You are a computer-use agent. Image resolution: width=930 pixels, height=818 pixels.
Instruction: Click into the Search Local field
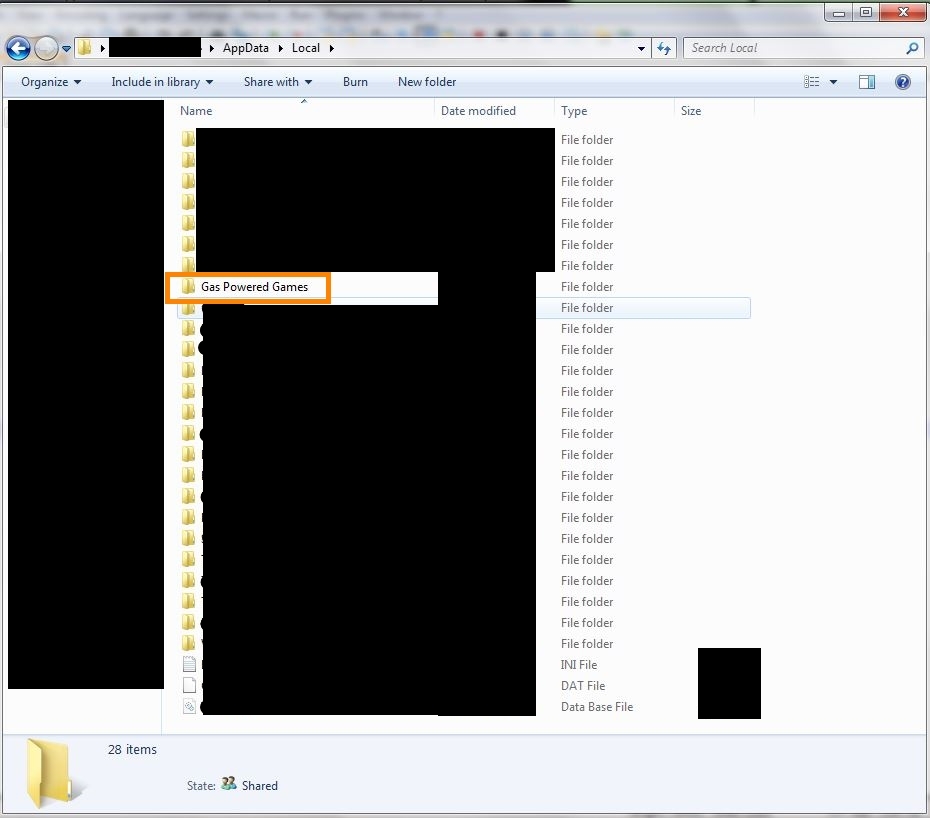[x=790, y=48]
